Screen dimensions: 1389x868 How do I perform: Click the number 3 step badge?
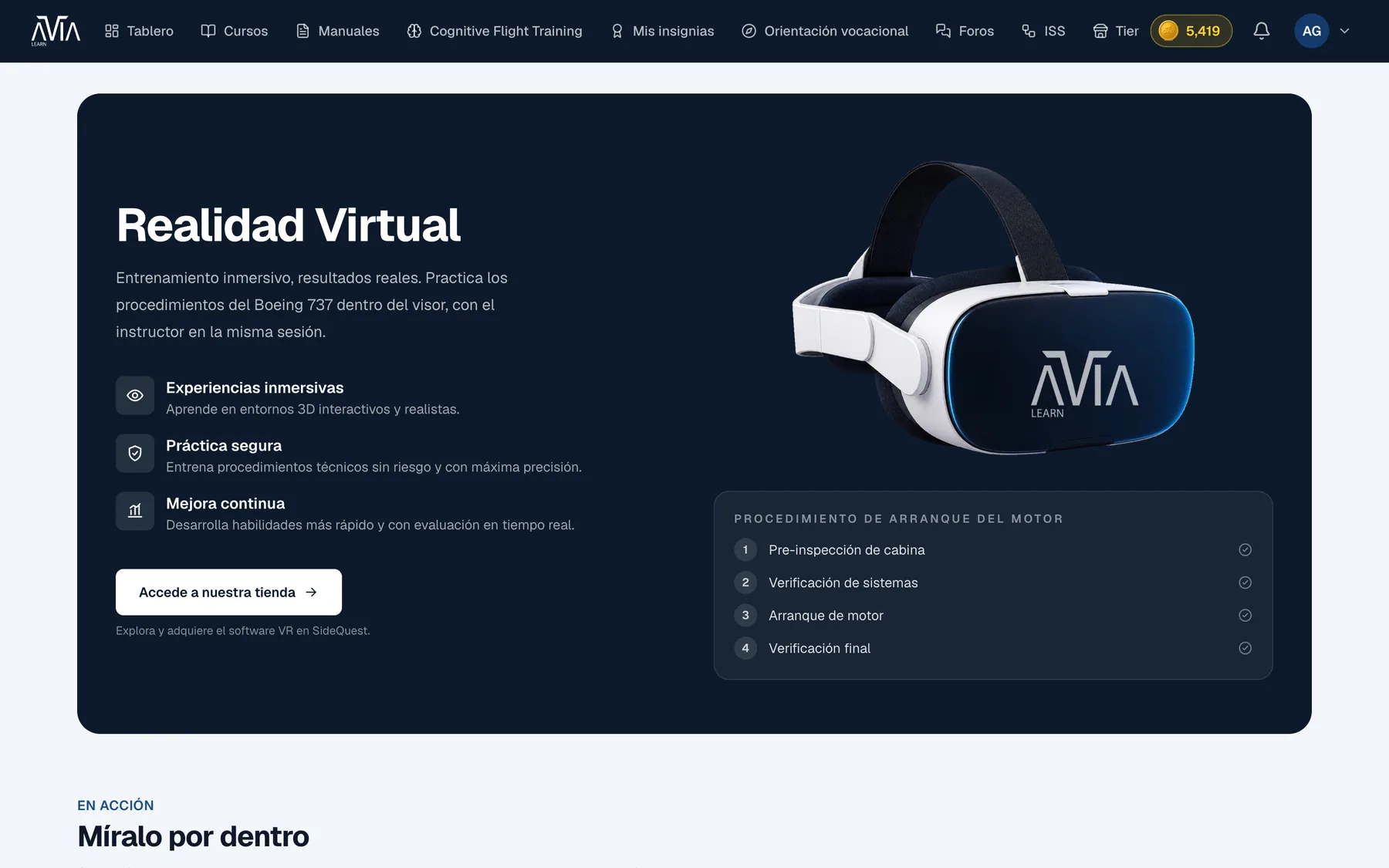[x=745, y=615]
